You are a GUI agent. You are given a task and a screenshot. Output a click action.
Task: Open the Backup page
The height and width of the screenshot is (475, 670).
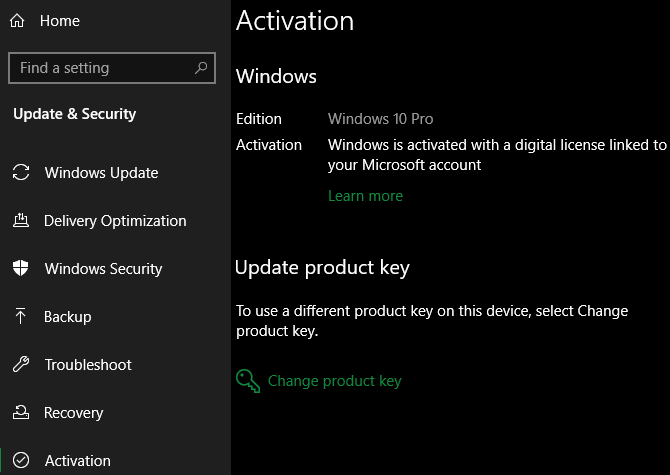(68, 317)
